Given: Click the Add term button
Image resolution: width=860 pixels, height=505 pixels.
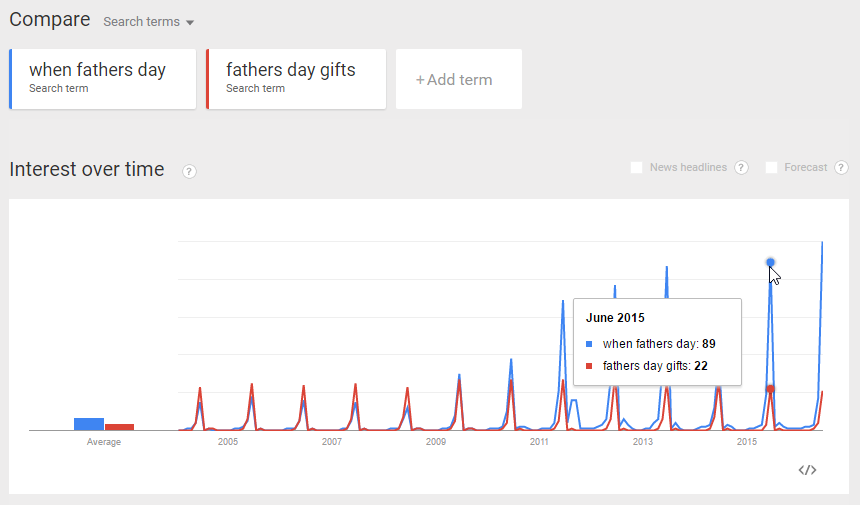Looking at the screenshot, I should point(459,79).
